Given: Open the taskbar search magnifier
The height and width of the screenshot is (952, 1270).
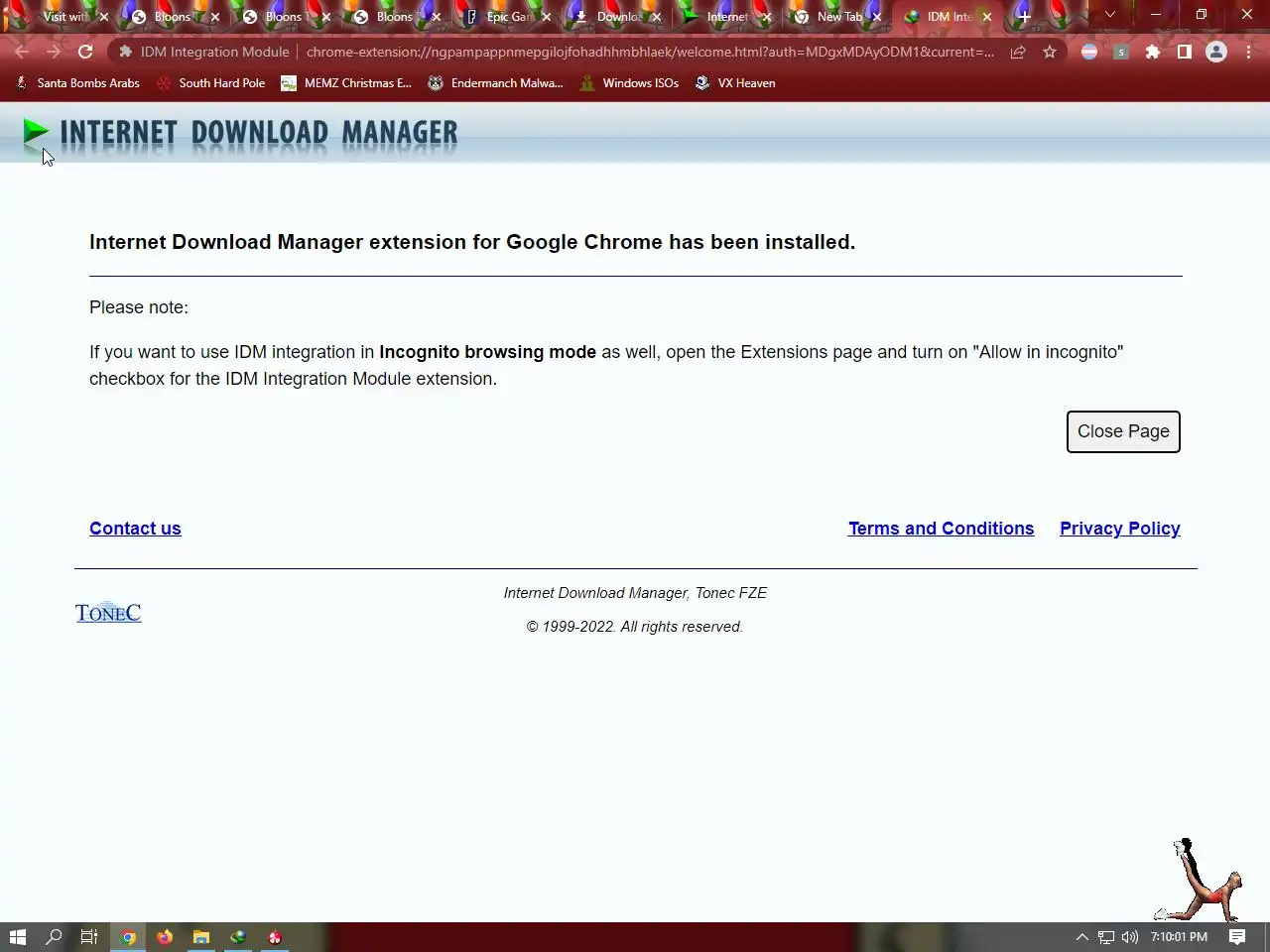Looking at the screenshot, I should (54, 936).
